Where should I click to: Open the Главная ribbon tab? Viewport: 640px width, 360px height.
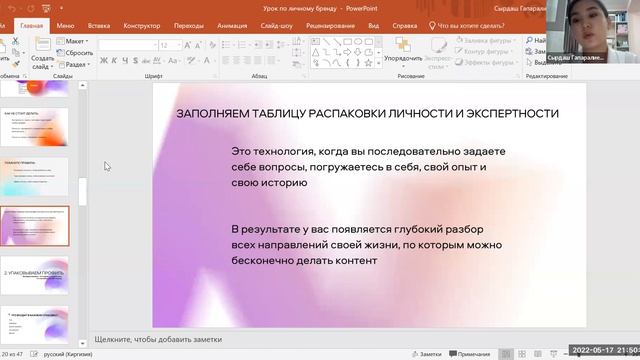pyautogui.click(x=32, y=26)
